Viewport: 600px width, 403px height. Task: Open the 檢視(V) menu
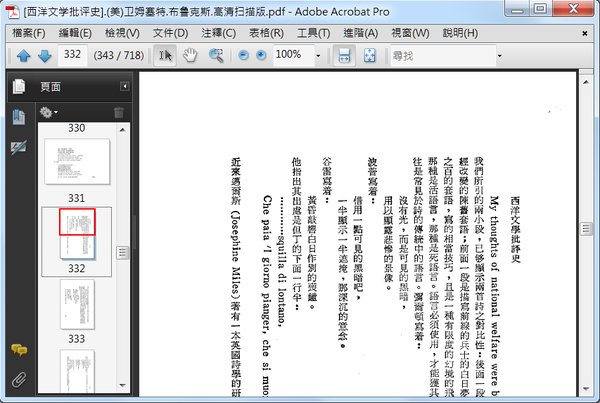pyautogui.click(x=122, y=33)
